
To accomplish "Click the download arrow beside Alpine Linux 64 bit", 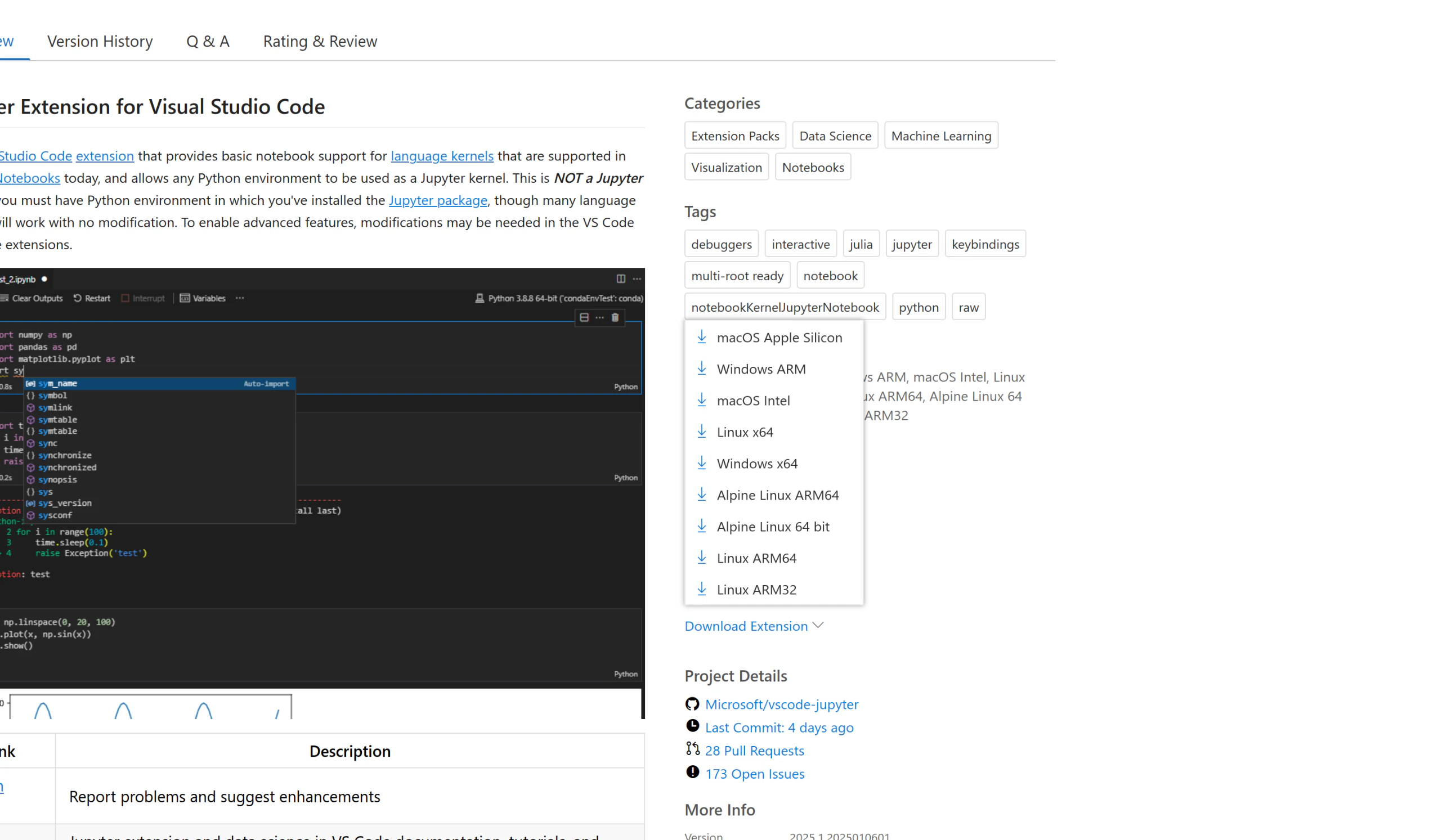I will (x=701, y=526).
